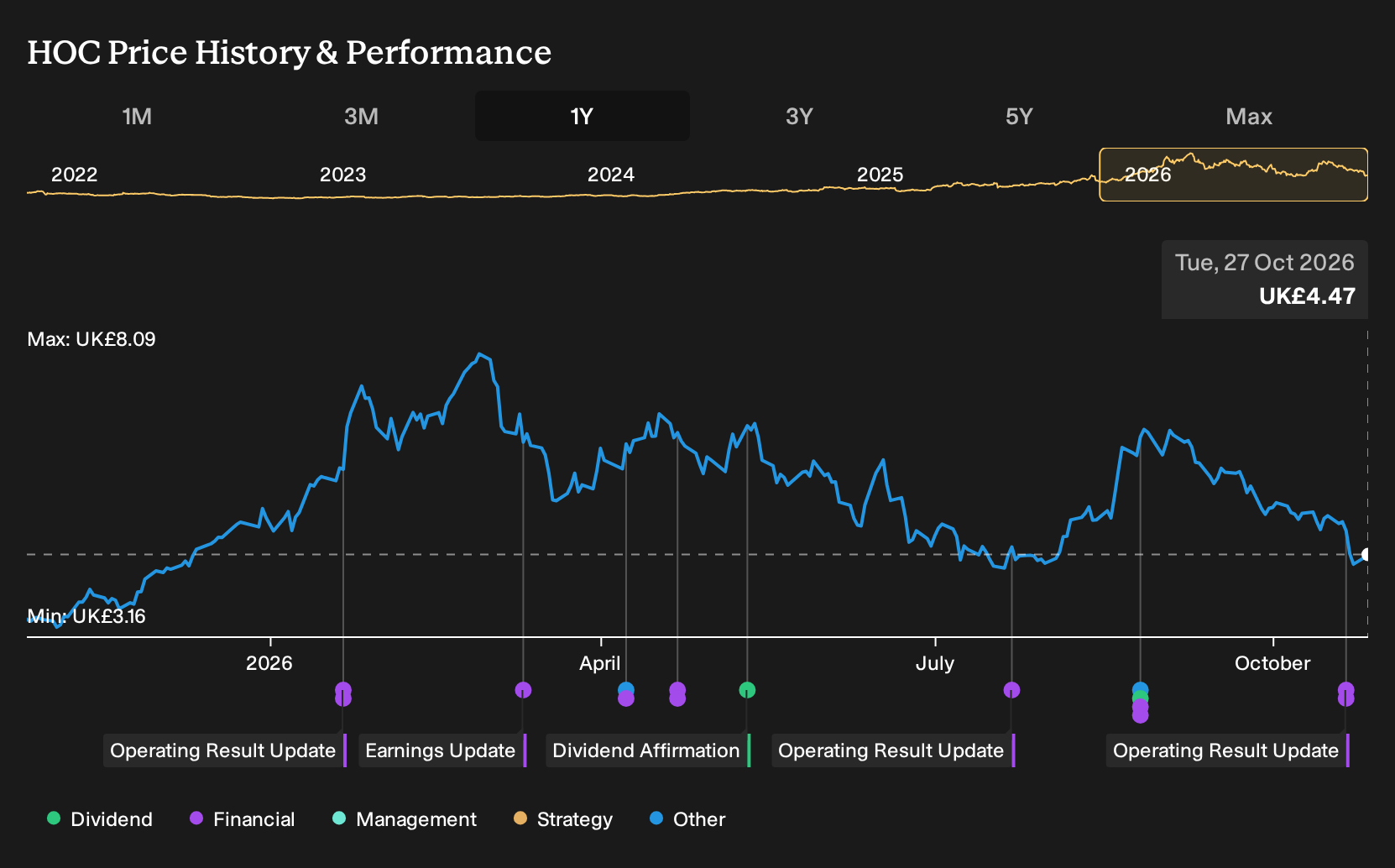Click the 2025 year on the overview chart
Viewport: 1395px width, 868px height.
coord(880,175)
